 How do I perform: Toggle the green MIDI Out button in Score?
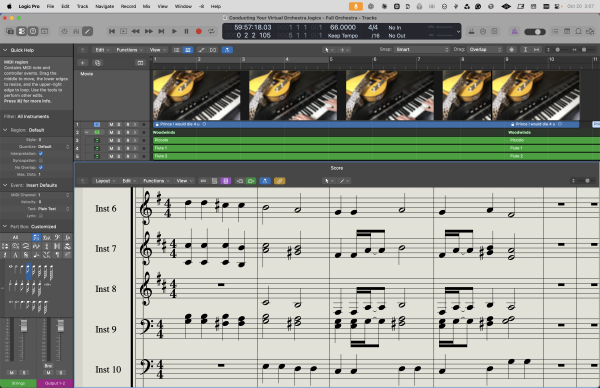251,181
